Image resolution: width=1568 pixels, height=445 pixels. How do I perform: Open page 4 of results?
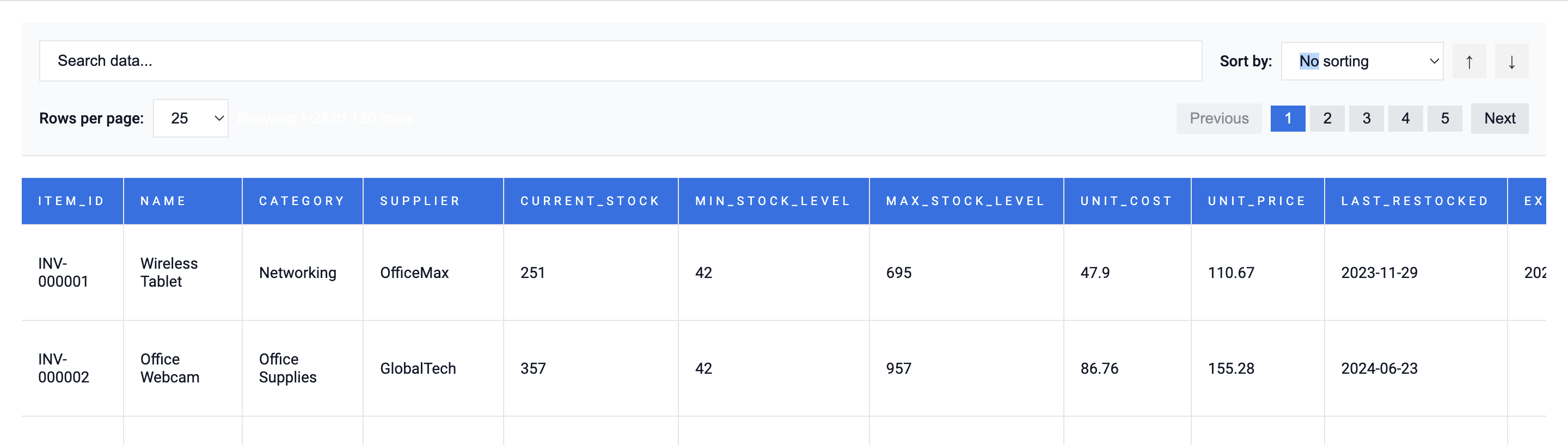[1405, 119]
